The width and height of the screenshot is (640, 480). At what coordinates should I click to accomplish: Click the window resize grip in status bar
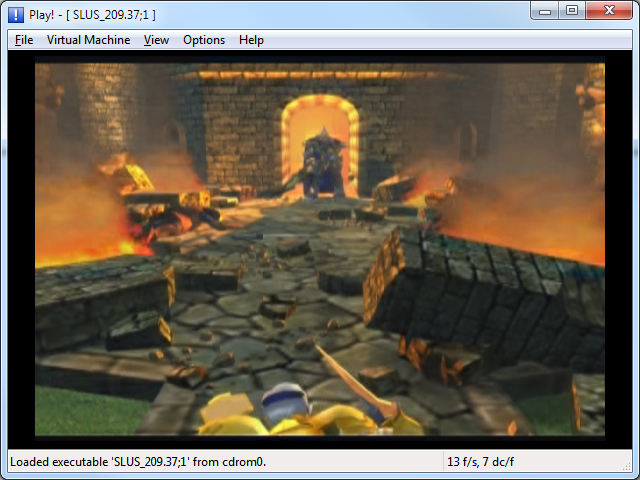click(x=627, y=466)
